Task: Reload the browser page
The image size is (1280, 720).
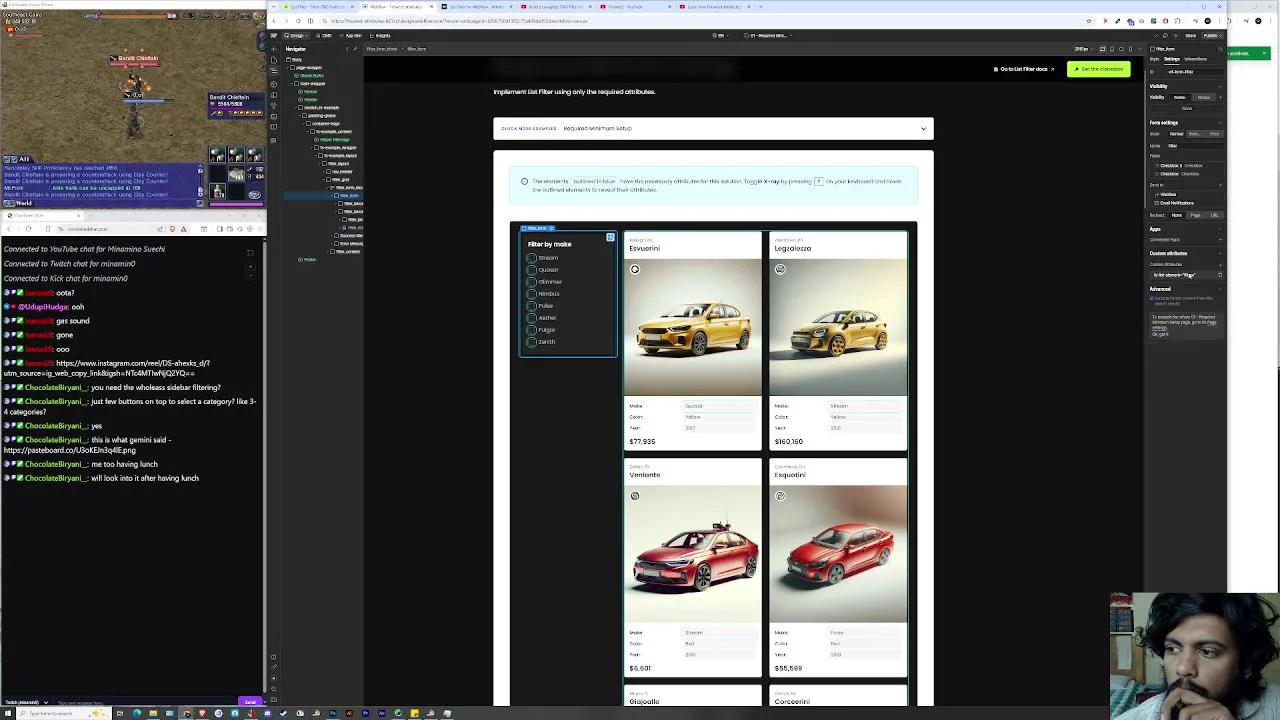Action: [298, 21]
